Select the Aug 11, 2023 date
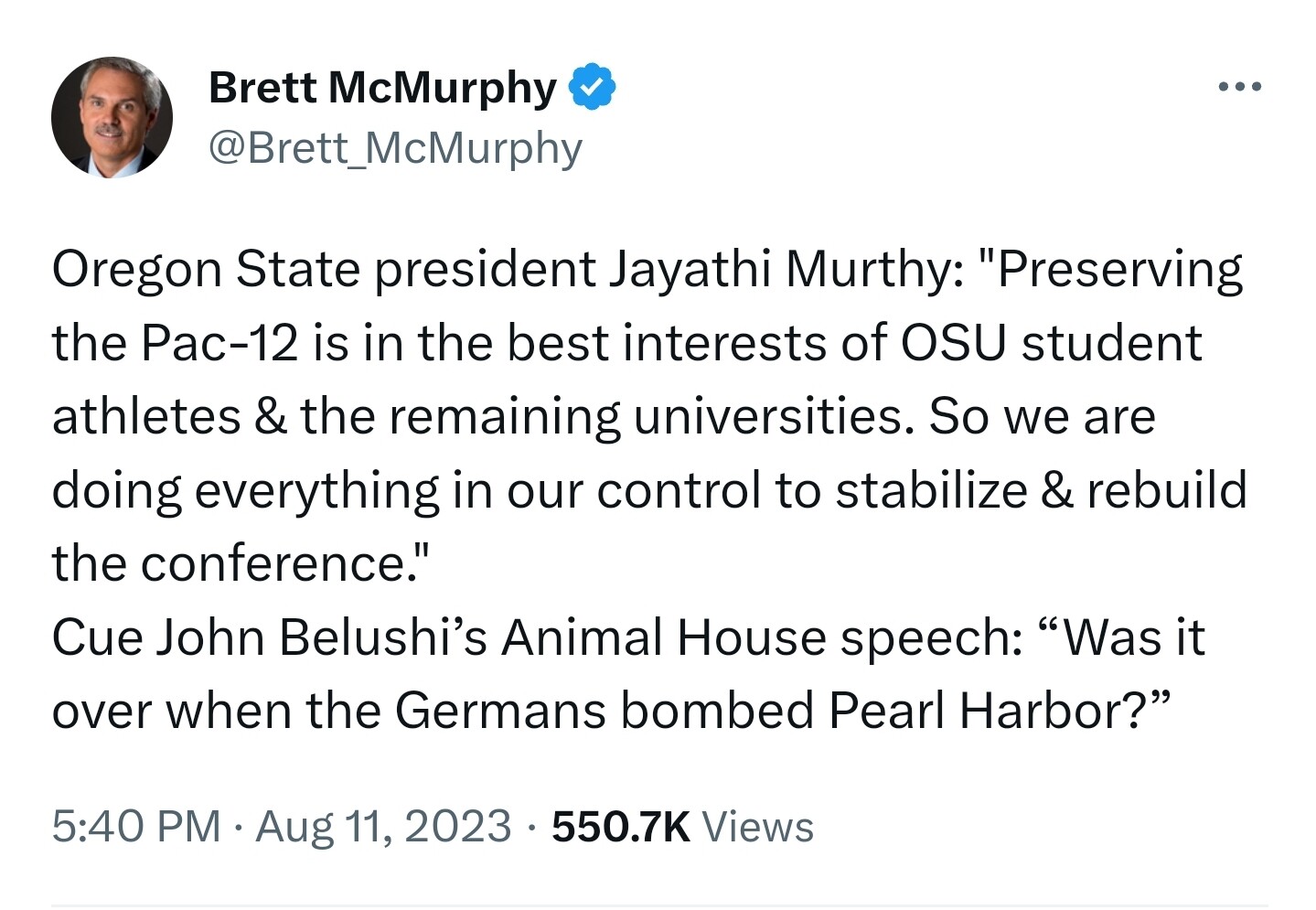This screenshot has height=910, width=1316. pyautogui.click(x=383, y=826)
